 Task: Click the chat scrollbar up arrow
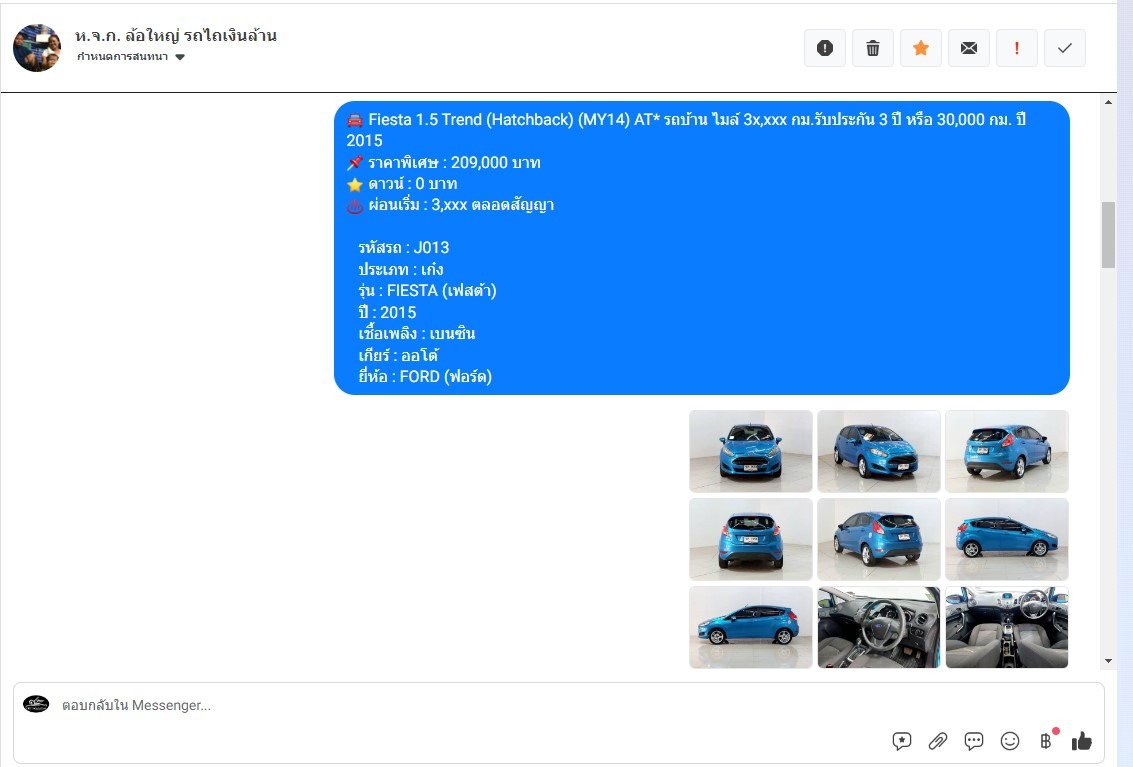pos(1108,102)
